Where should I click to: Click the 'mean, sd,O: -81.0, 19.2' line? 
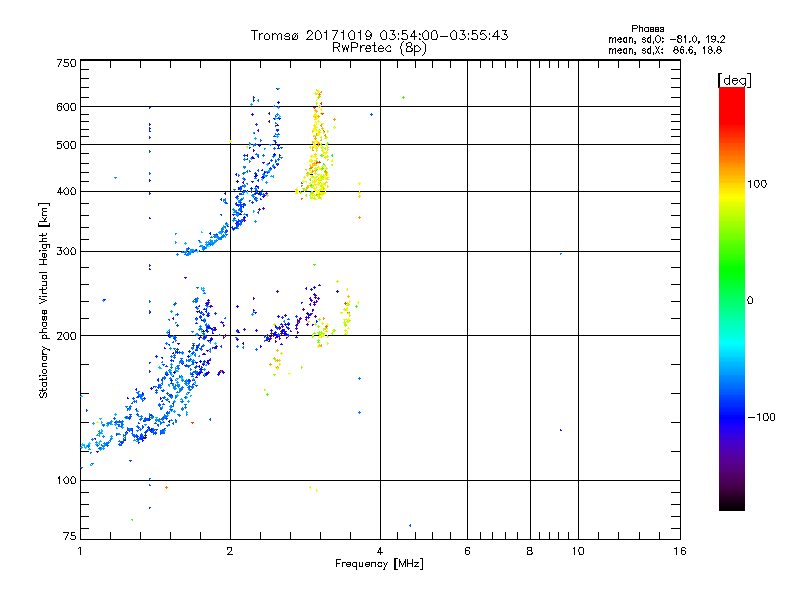coord(667,39)
